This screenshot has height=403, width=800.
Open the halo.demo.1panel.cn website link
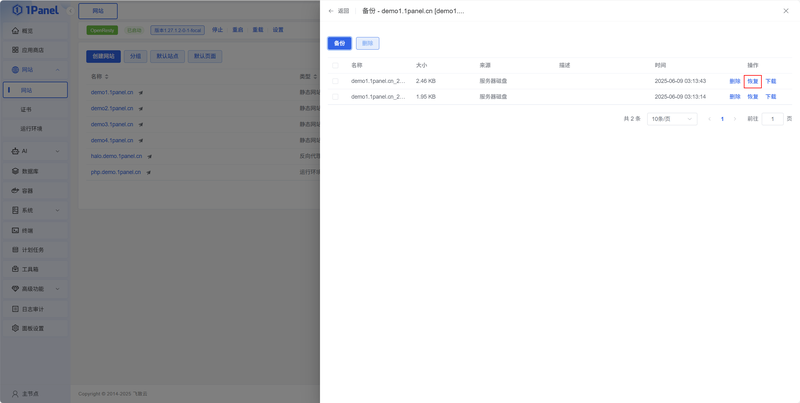tap(116, 157)
